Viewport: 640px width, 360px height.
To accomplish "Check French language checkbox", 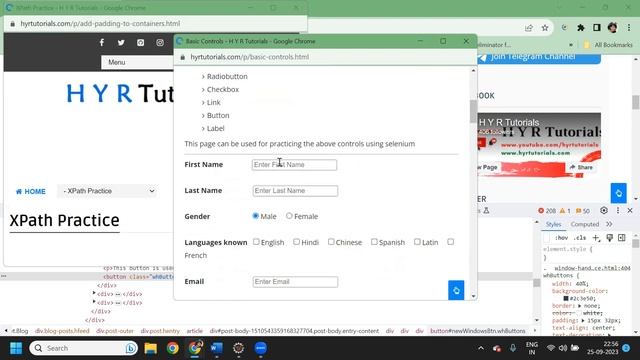I will tap(450, 242).
